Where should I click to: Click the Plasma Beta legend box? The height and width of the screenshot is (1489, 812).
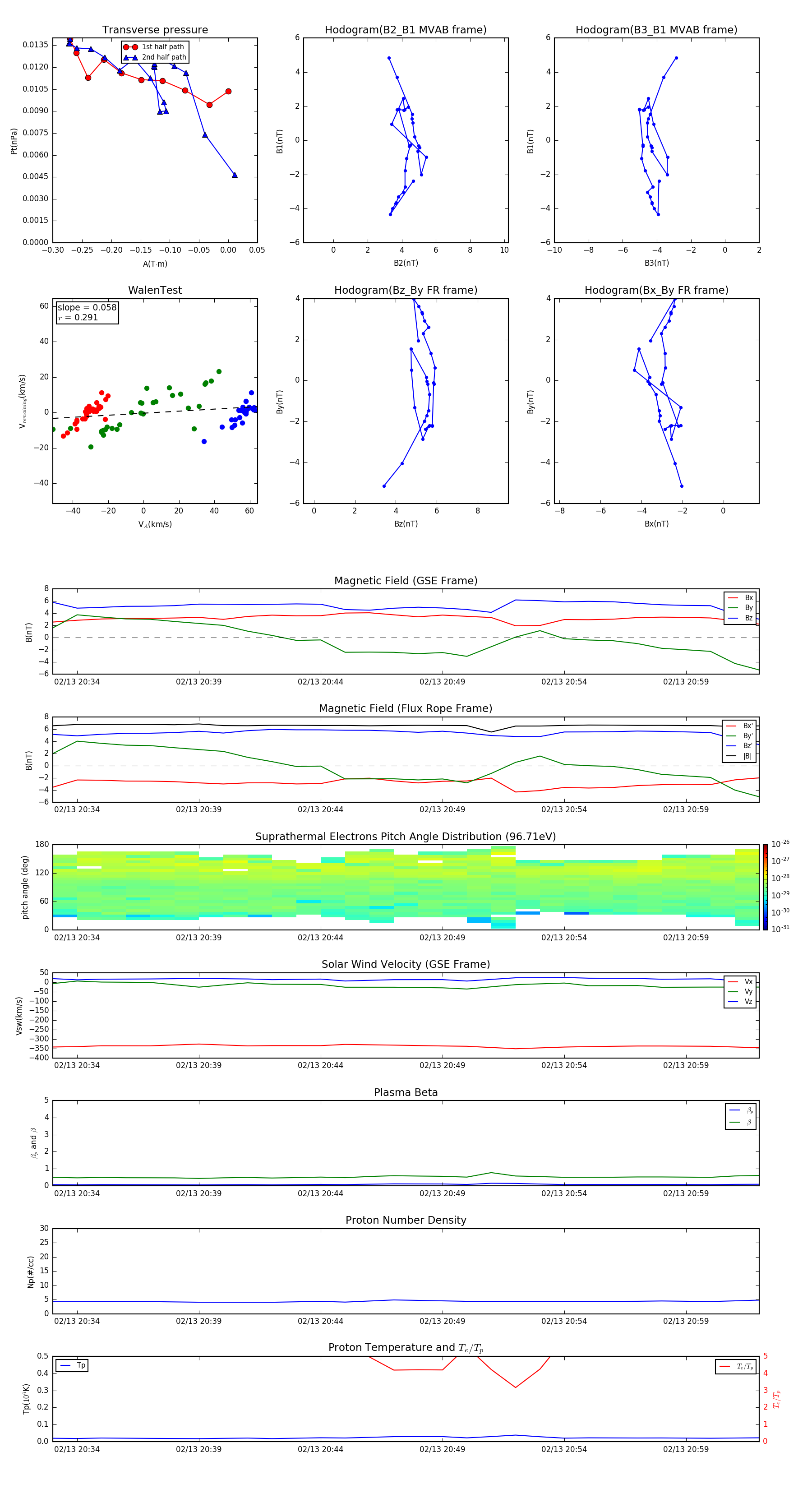[x=740, y=1116]
